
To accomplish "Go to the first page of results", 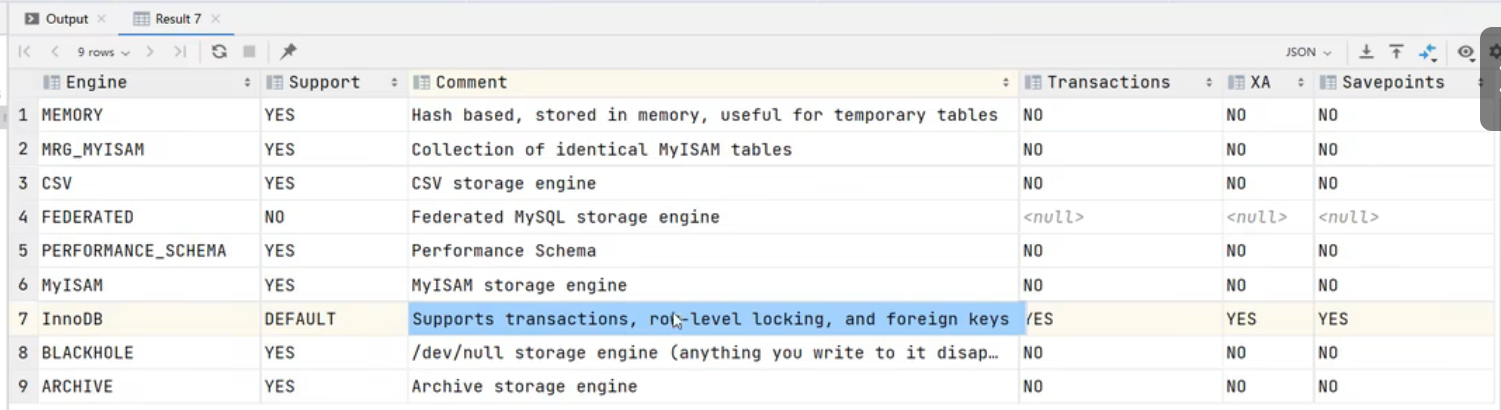I will click(x=25, y=52).
